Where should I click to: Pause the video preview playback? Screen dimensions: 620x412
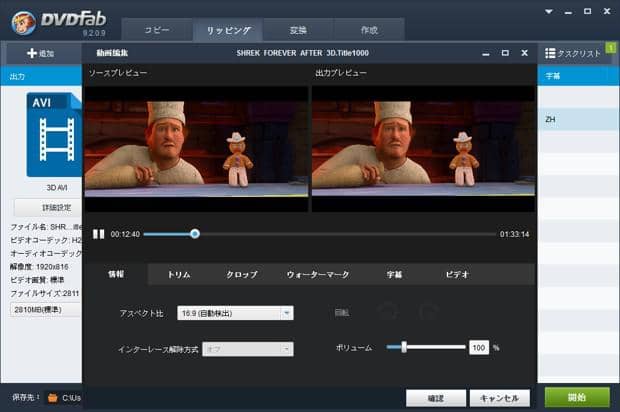pos(98,234)
